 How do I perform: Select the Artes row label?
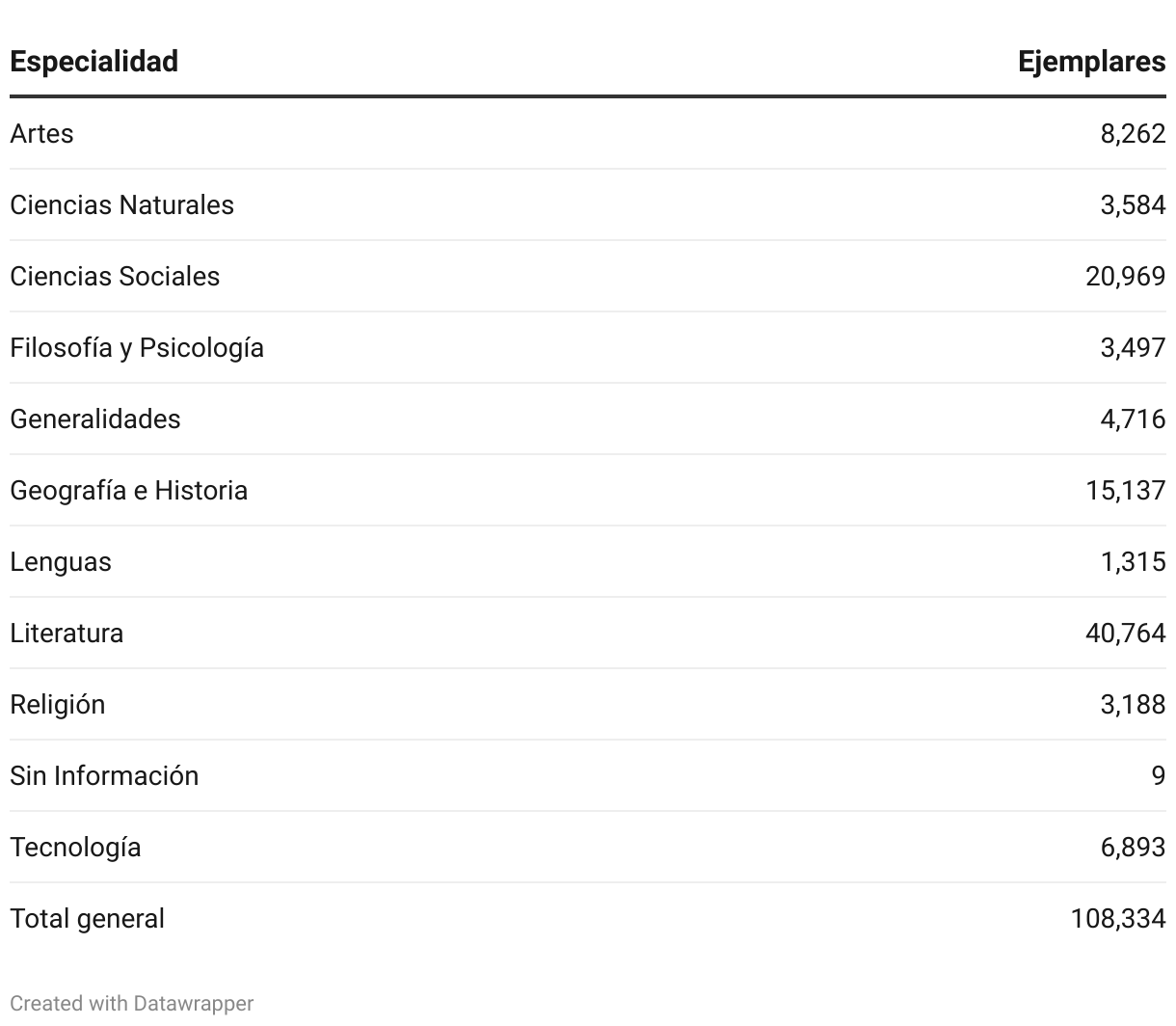pos(41,134)
